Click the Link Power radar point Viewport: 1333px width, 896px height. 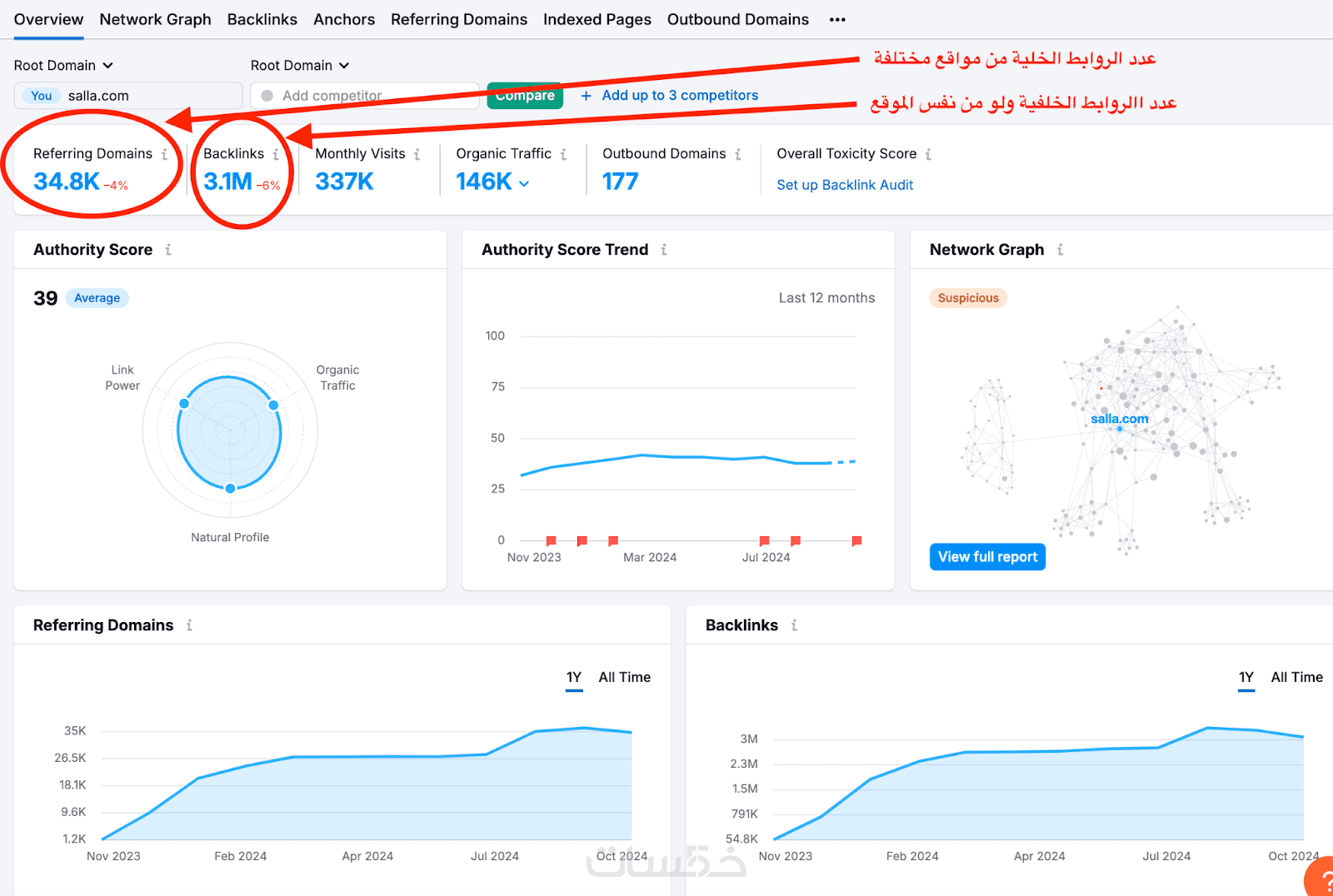click(184, 403)
